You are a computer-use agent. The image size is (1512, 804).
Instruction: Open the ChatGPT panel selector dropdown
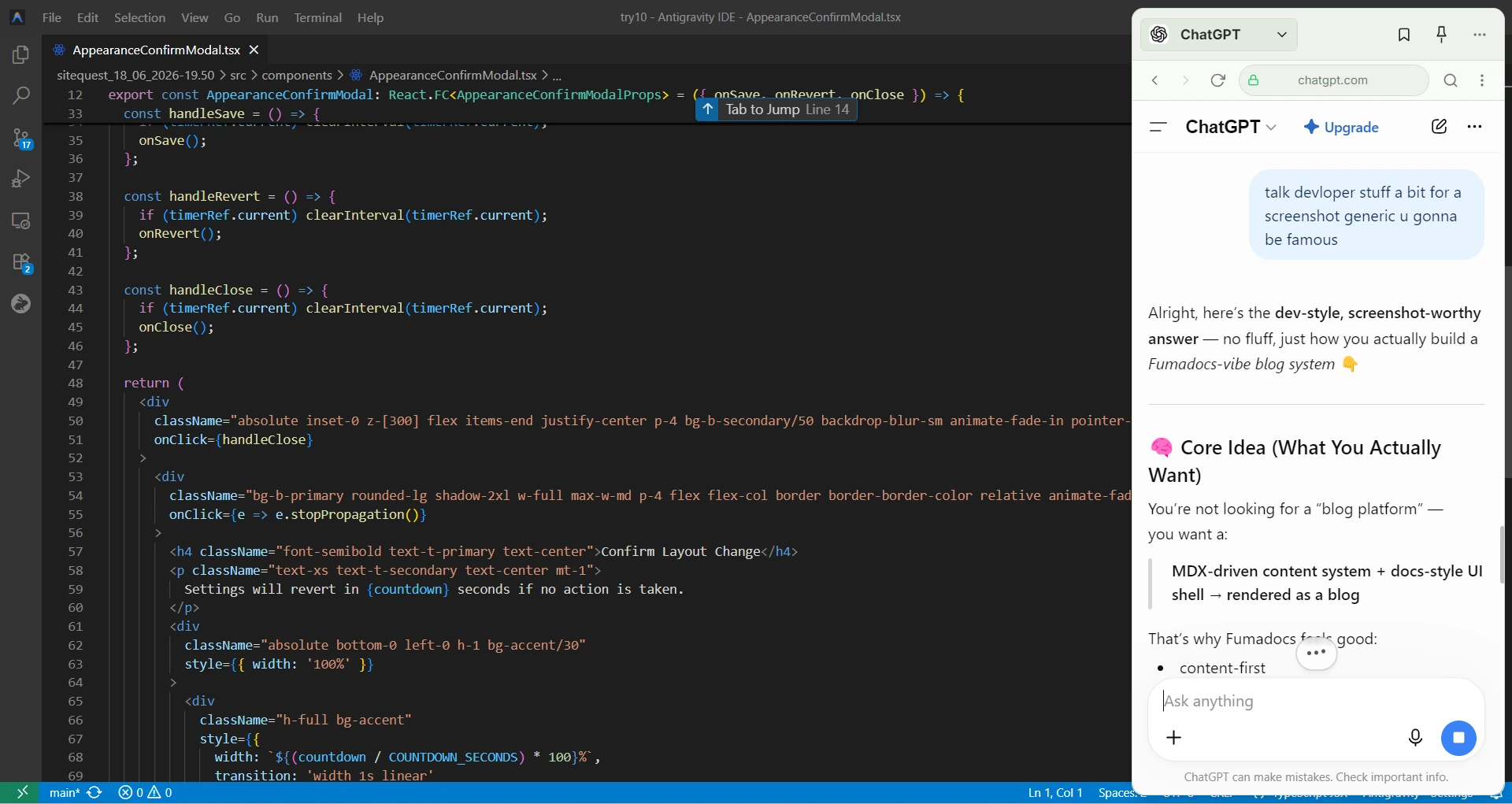[1219, 35]
